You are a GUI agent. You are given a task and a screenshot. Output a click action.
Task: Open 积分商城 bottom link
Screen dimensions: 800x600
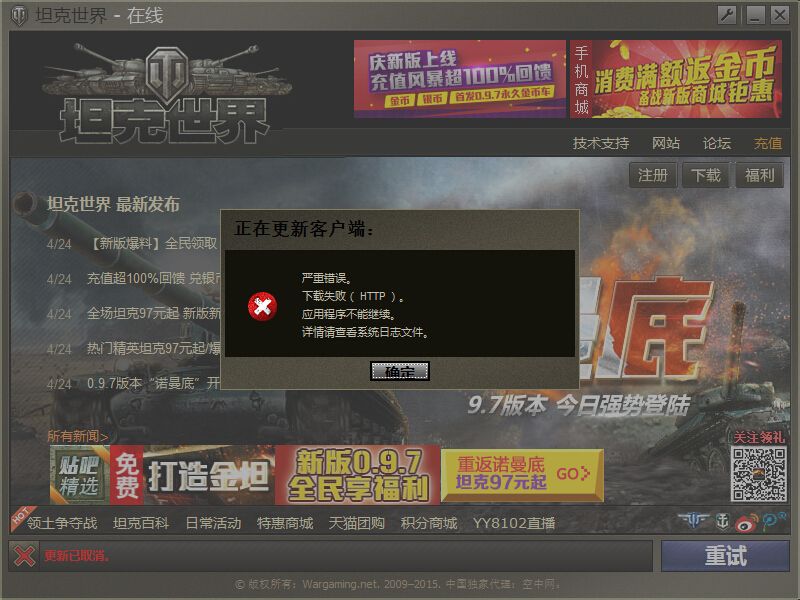tap(429, 523)
